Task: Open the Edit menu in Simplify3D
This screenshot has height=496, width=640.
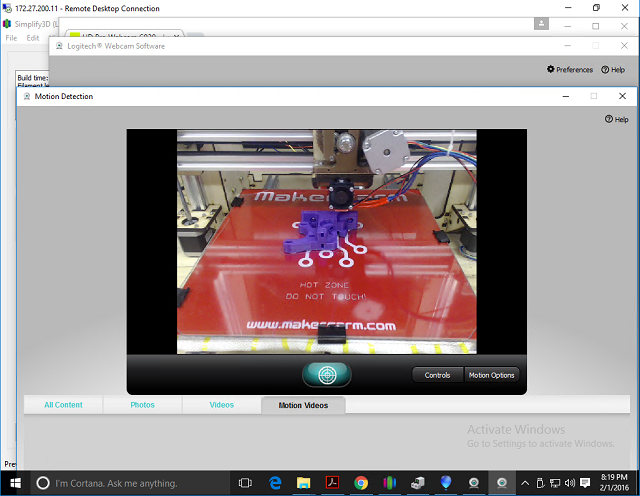Action: (x=33, y=38)
